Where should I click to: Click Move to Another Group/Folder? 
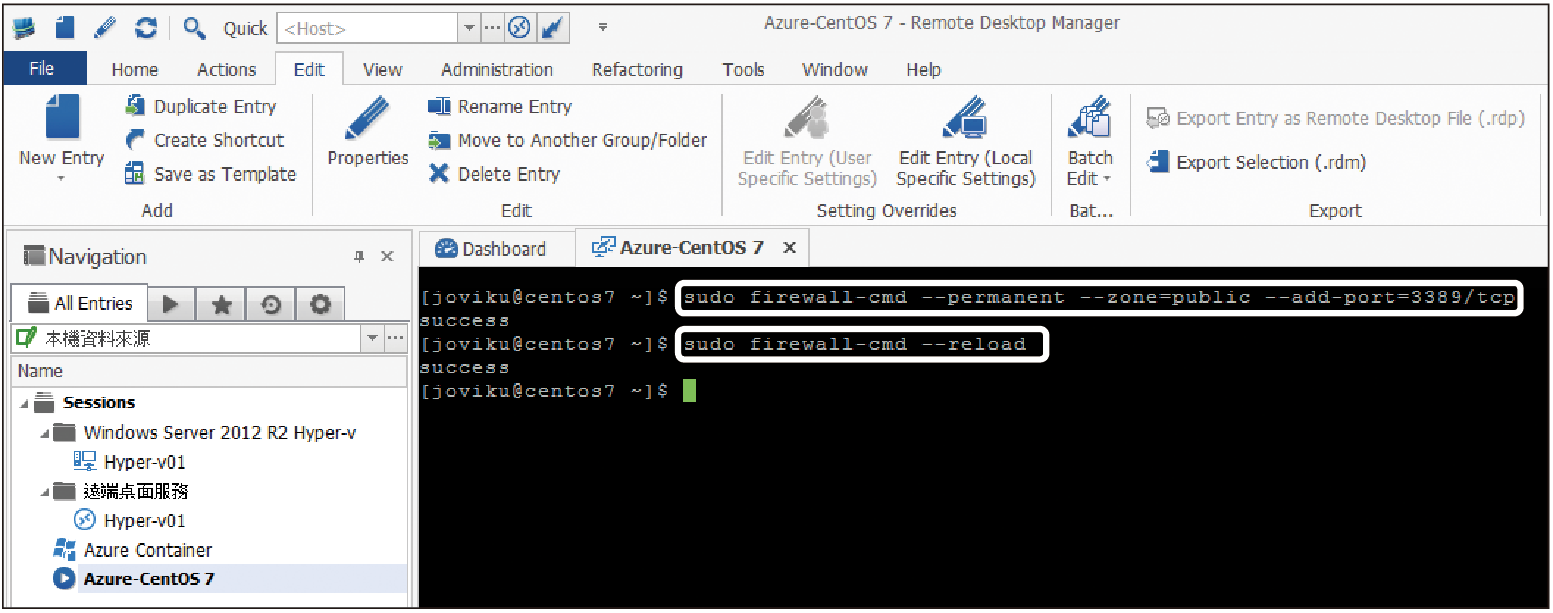tap(567, 140)
